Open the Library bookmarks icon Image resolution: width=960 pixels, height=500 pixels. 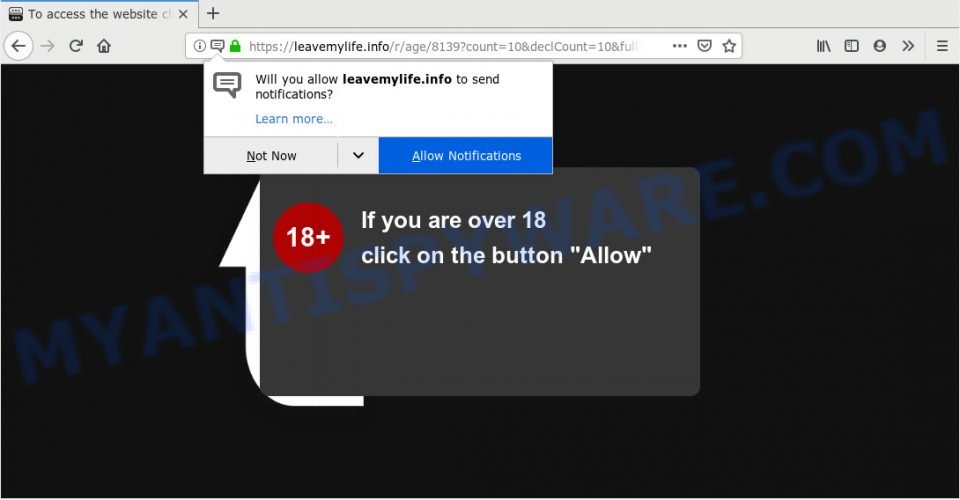click(823, 46)
